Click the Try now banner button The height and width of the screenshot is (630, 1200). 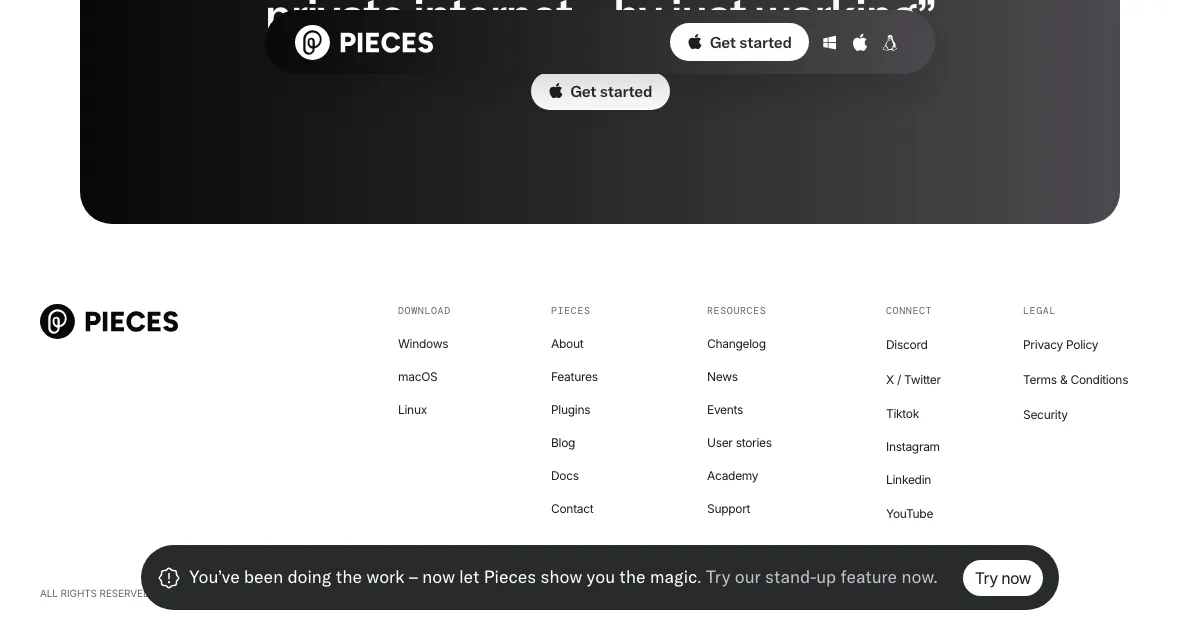[x=1002, y=578]
